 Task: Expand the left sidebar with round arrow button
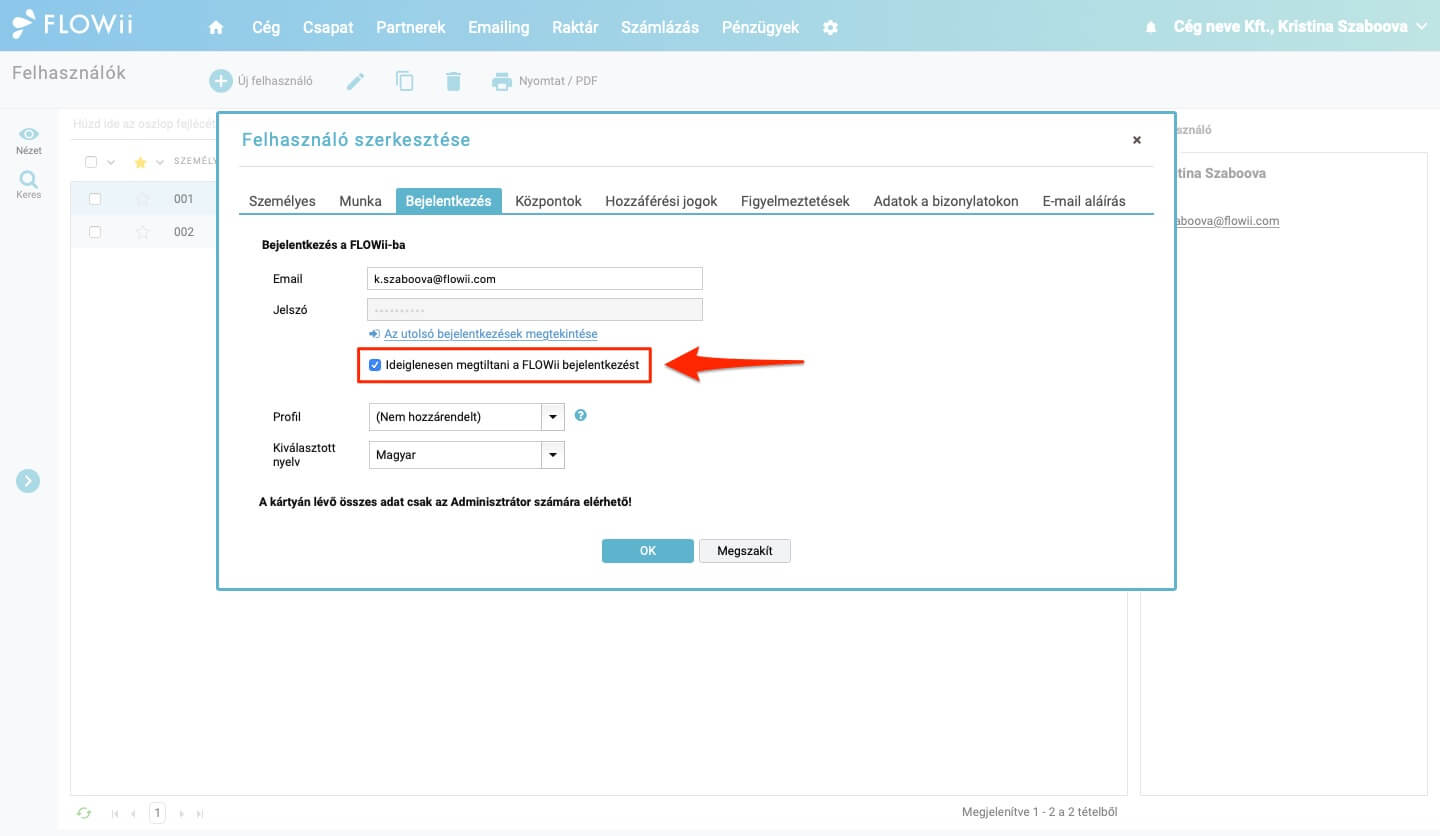point(28,481)
